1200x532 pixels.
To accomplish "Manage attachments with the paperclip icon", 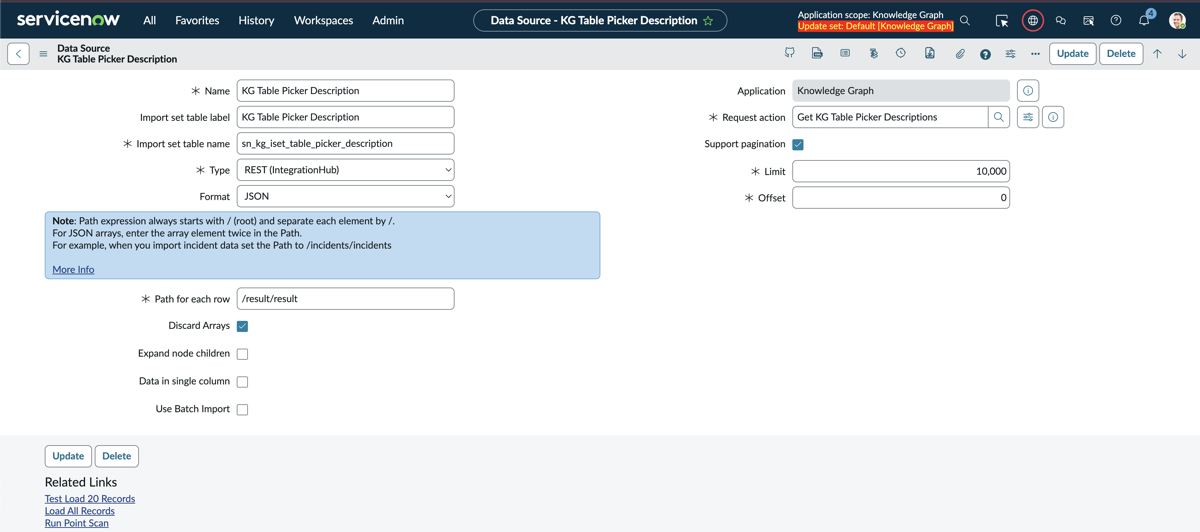I will pos(960,54).
